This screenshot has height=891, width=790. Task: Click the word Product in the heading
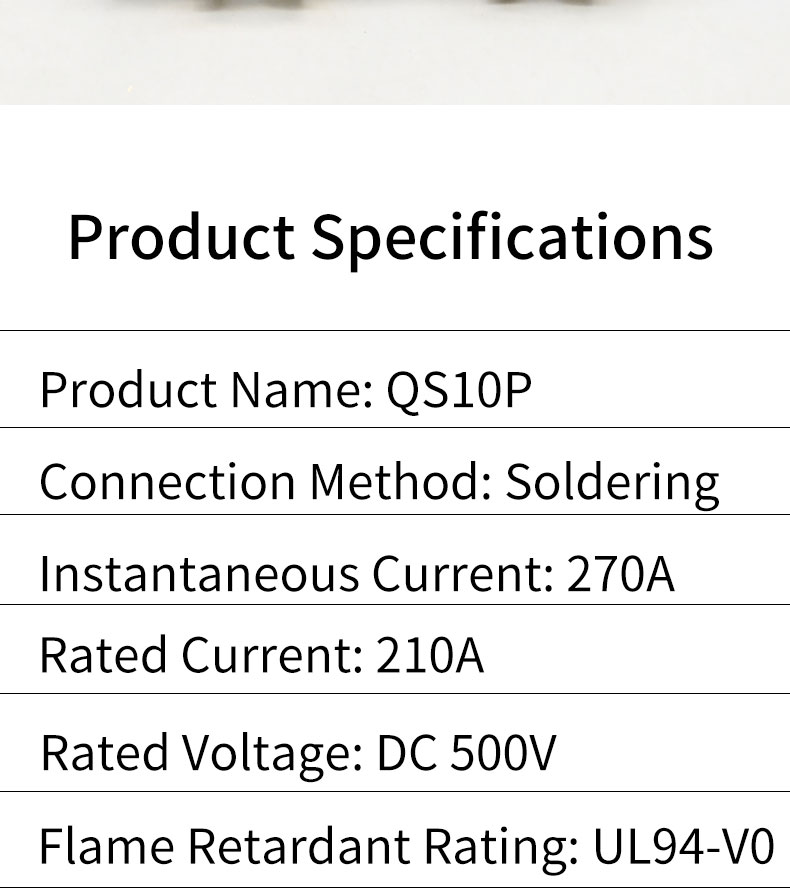181,238
